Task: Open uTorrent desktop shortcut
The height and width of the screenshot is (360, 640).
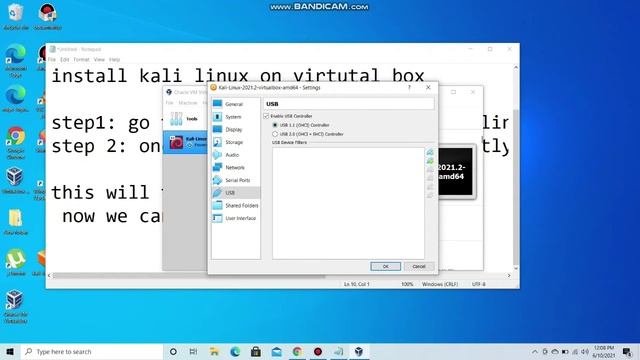Action: [x=16, y=262]
